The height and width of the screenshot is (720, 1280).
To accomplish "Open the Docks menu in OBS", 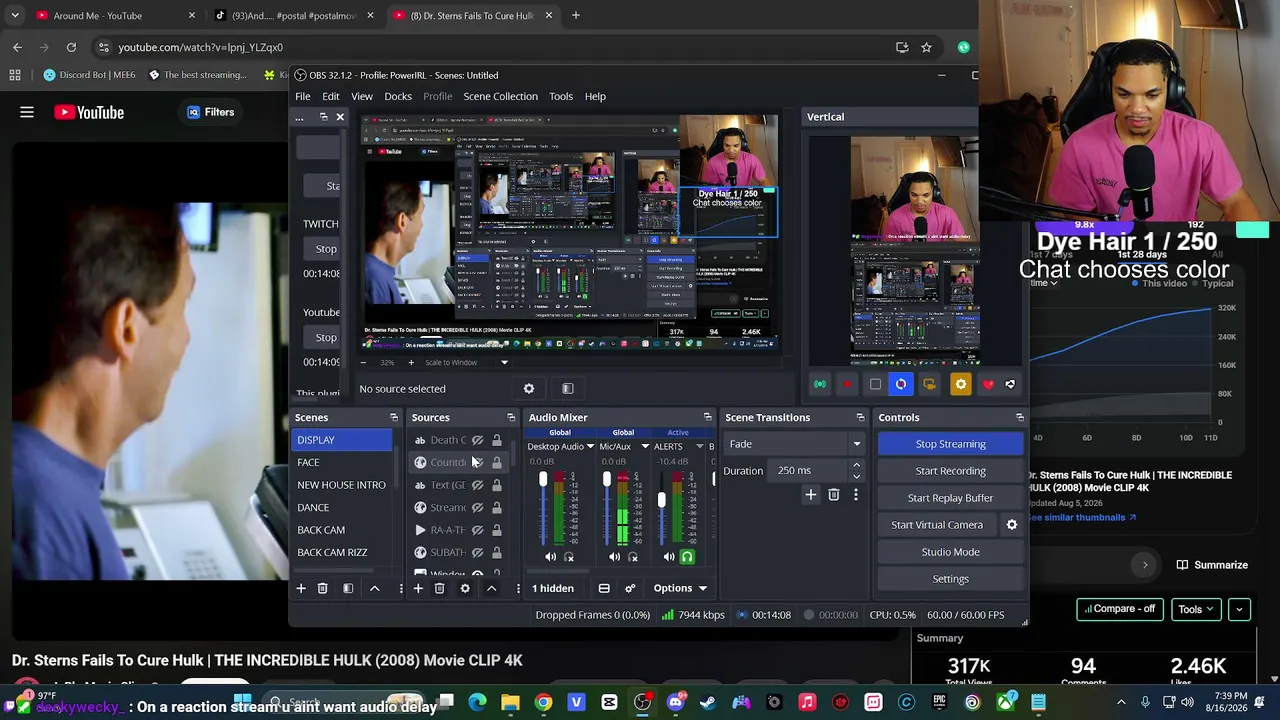I will pos(398,96).
